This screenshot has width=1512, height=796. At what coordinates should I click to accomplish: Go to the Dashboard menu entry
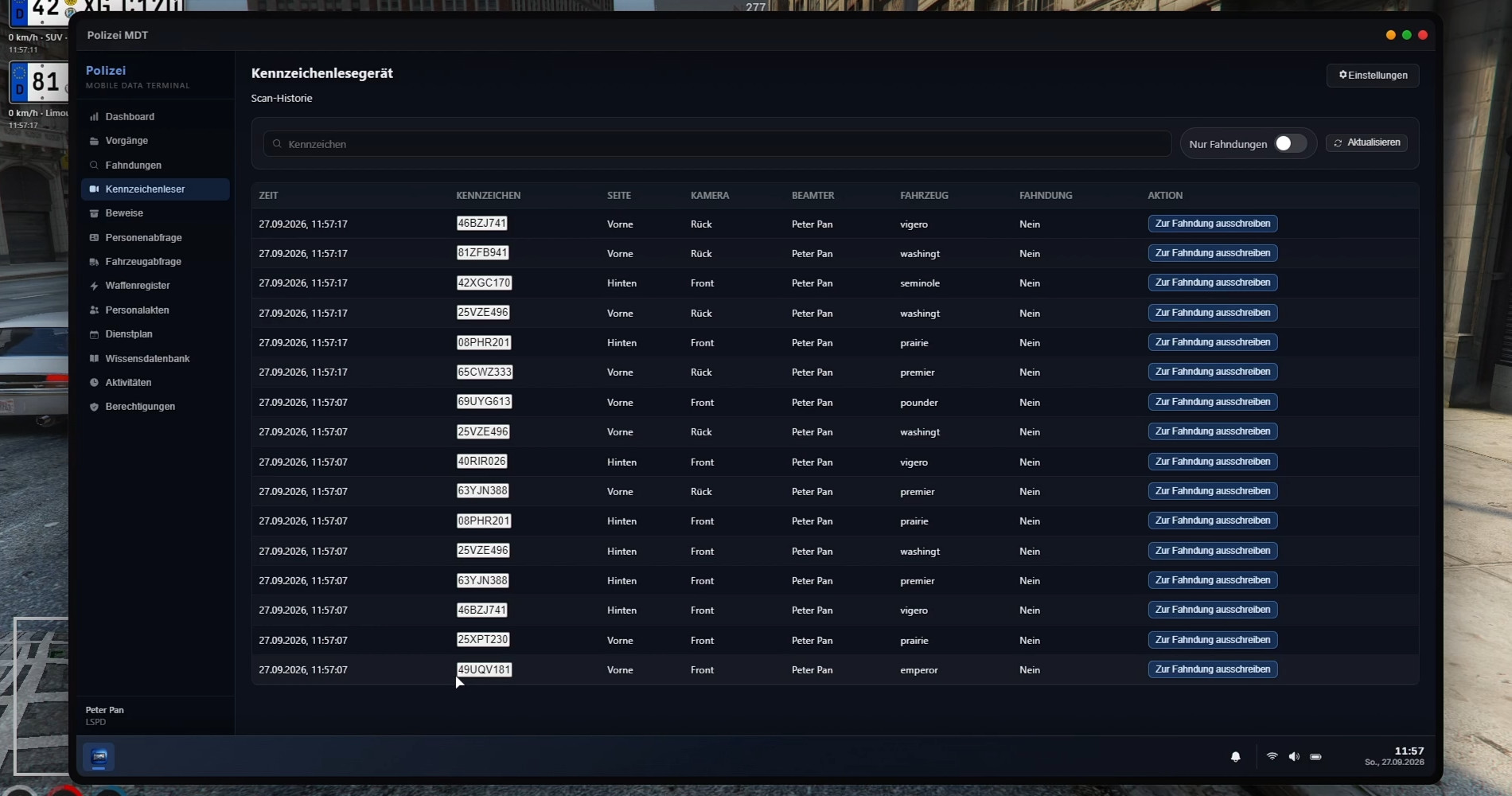coord(155,117)
